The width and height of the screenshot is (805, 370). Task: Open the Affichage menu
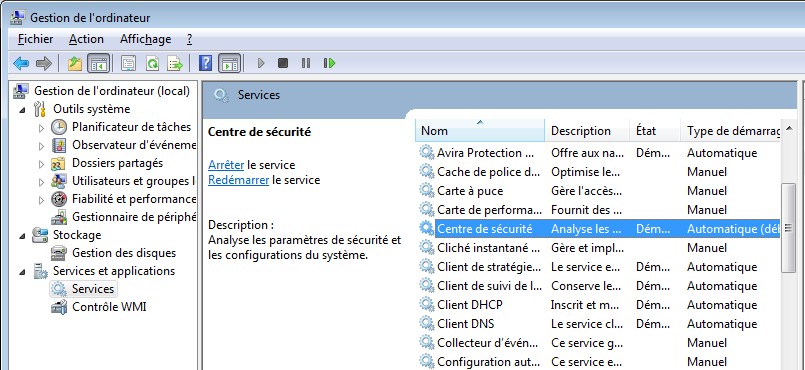(x=145, y=39)
